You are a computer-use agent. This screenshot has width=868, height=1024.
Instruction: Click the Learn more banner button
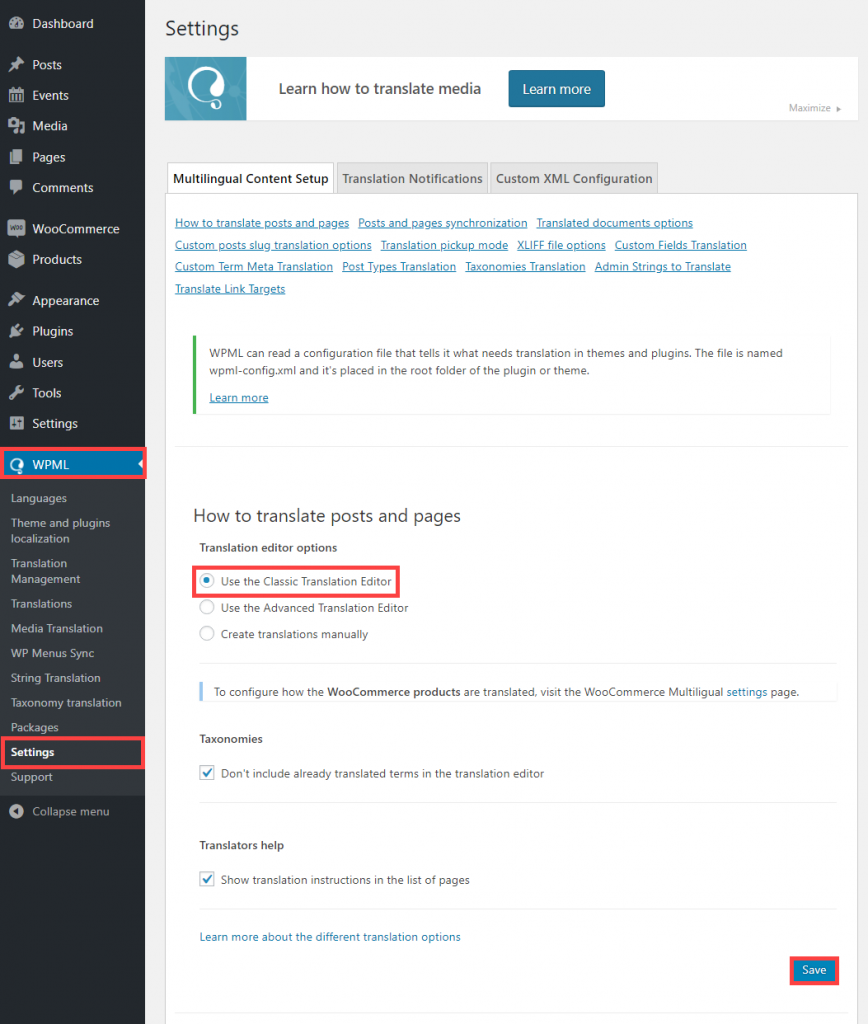click(556, 89)
